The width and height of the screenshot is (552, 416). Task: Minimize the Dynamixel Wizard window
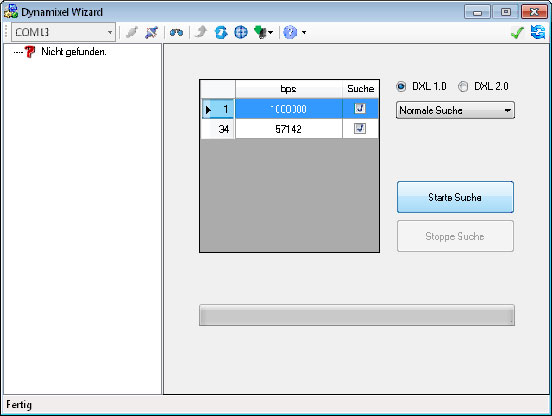pos(477,12)
